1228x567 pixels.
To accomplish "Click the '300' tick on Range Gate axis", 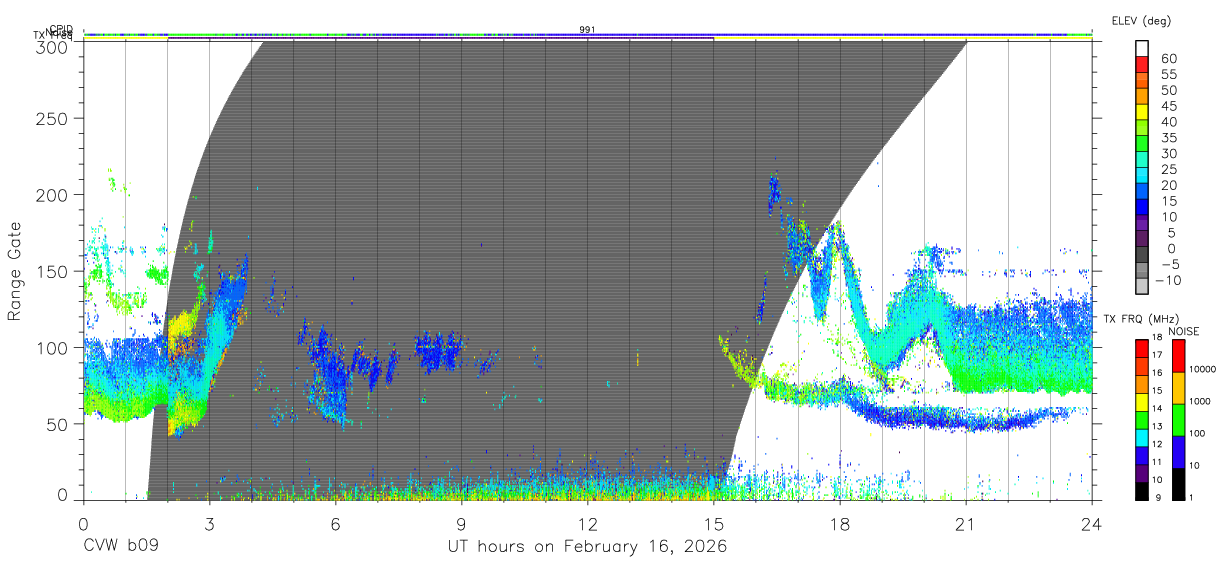I will tap(52, 46).
